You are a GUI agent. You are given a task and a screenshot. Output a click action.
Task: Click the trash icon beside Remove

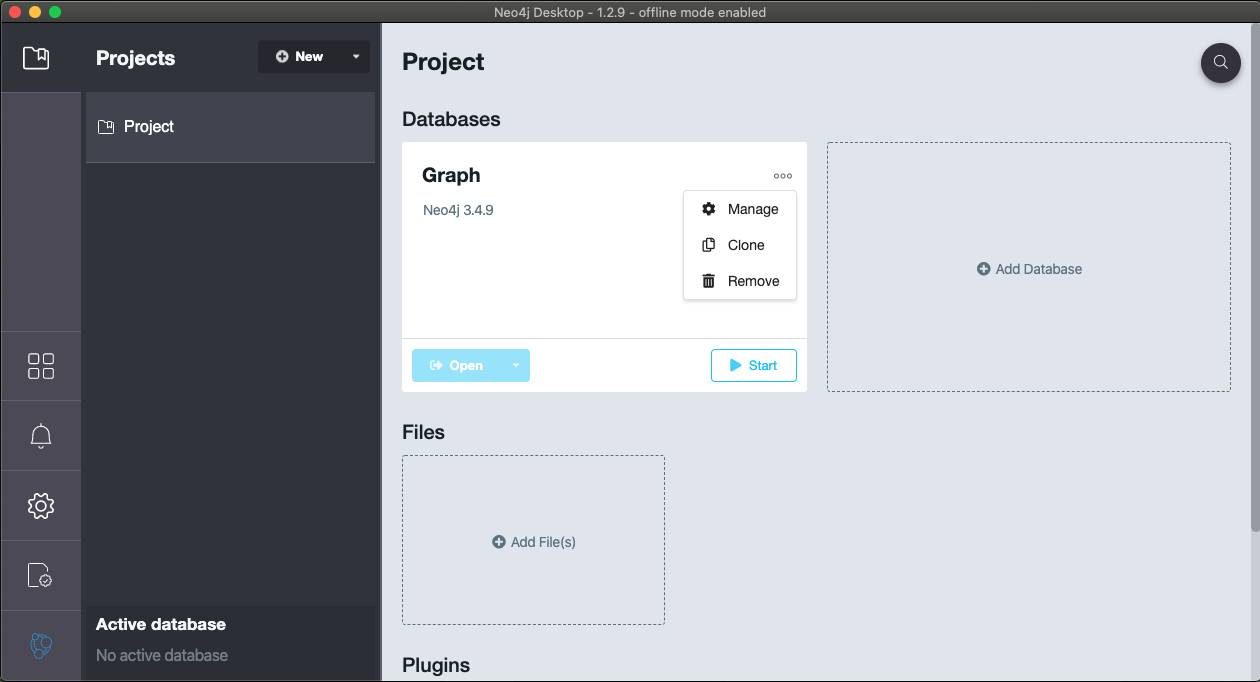709,281
